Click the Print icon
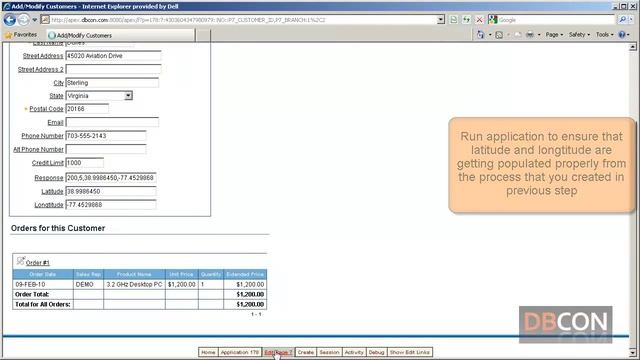 click(530, 35)
